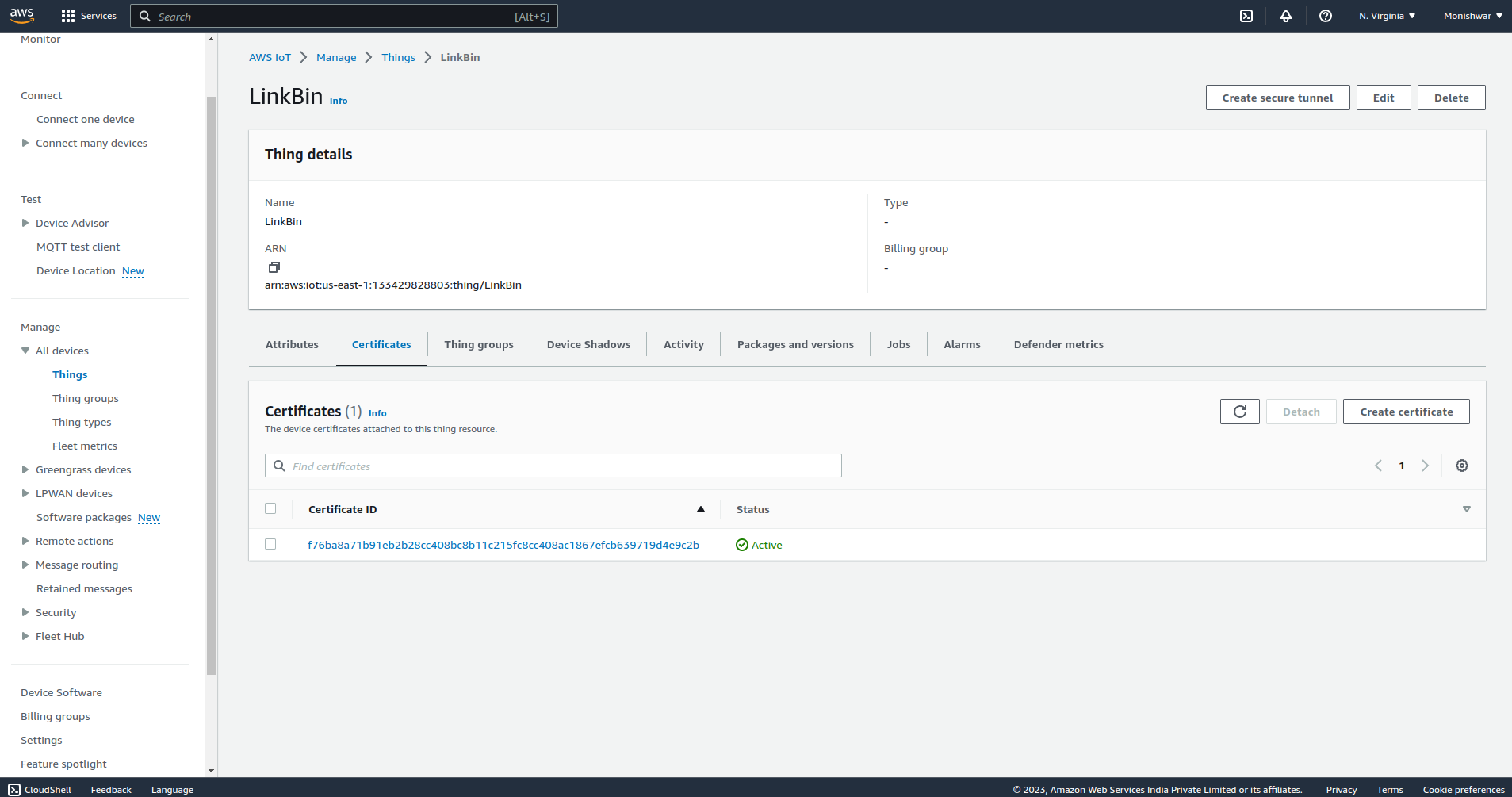Image resolution: width=1512 pixels, height=797 pixels.
Task: Click the search magnifier in top bar
Action: [145, 16]
